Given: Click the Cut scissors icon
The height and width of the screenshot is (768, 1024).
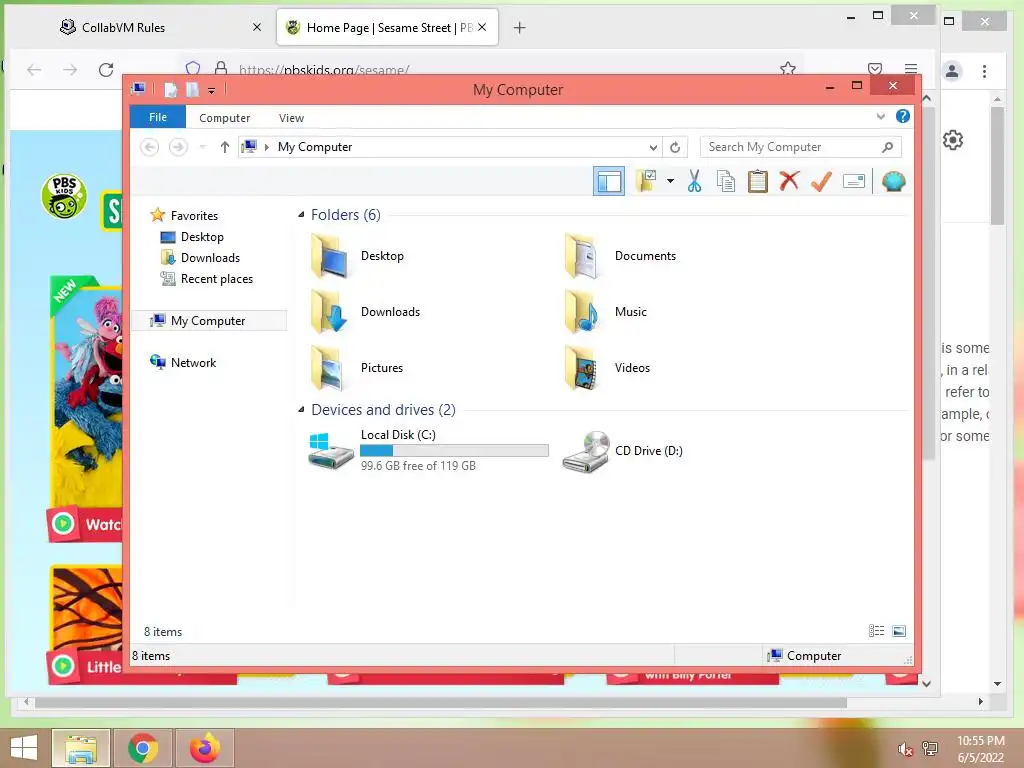Looking at the screenshot, I should point(694,181).
